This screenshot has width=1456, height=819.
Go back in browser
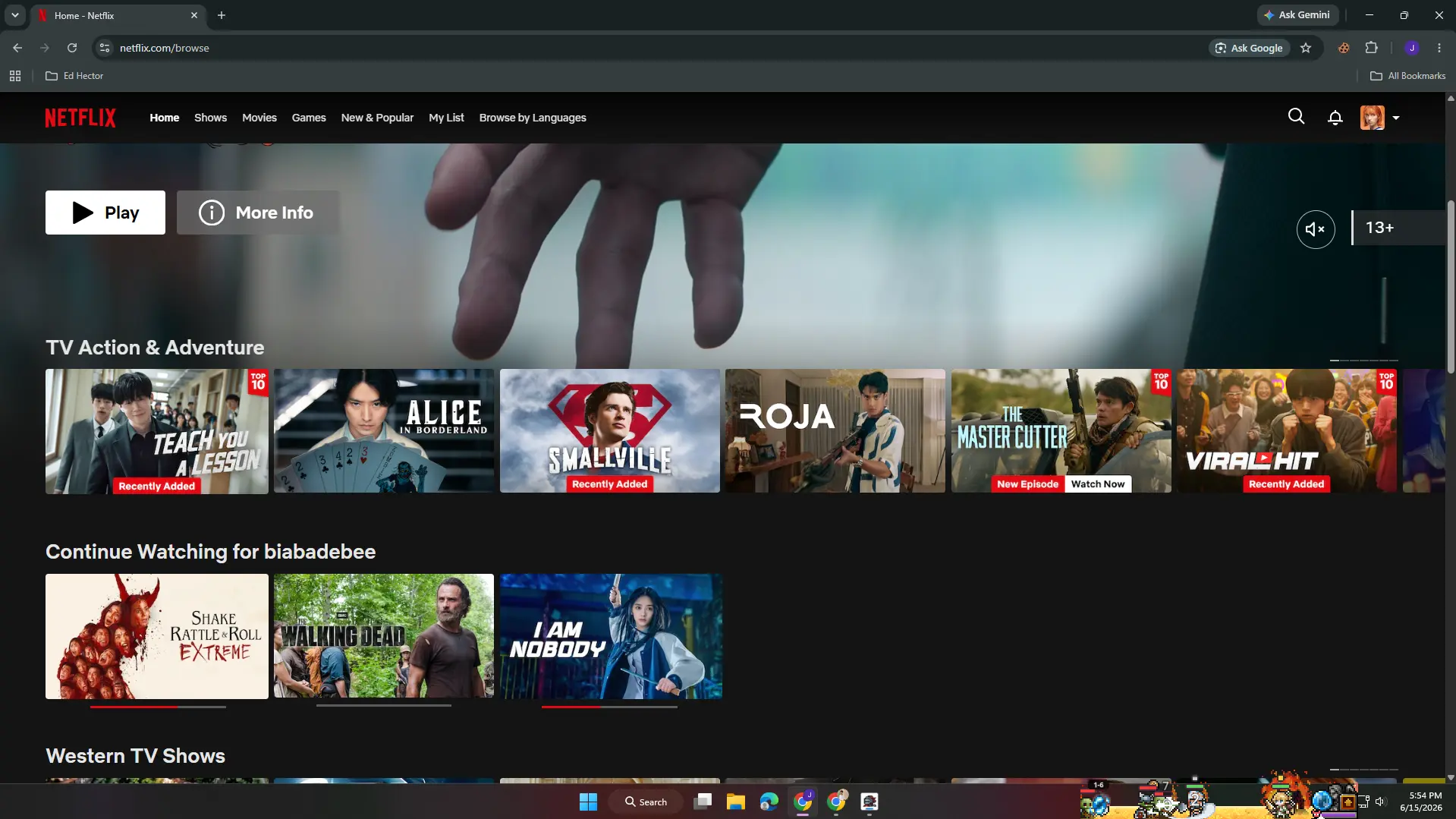[x=17, y=48]
